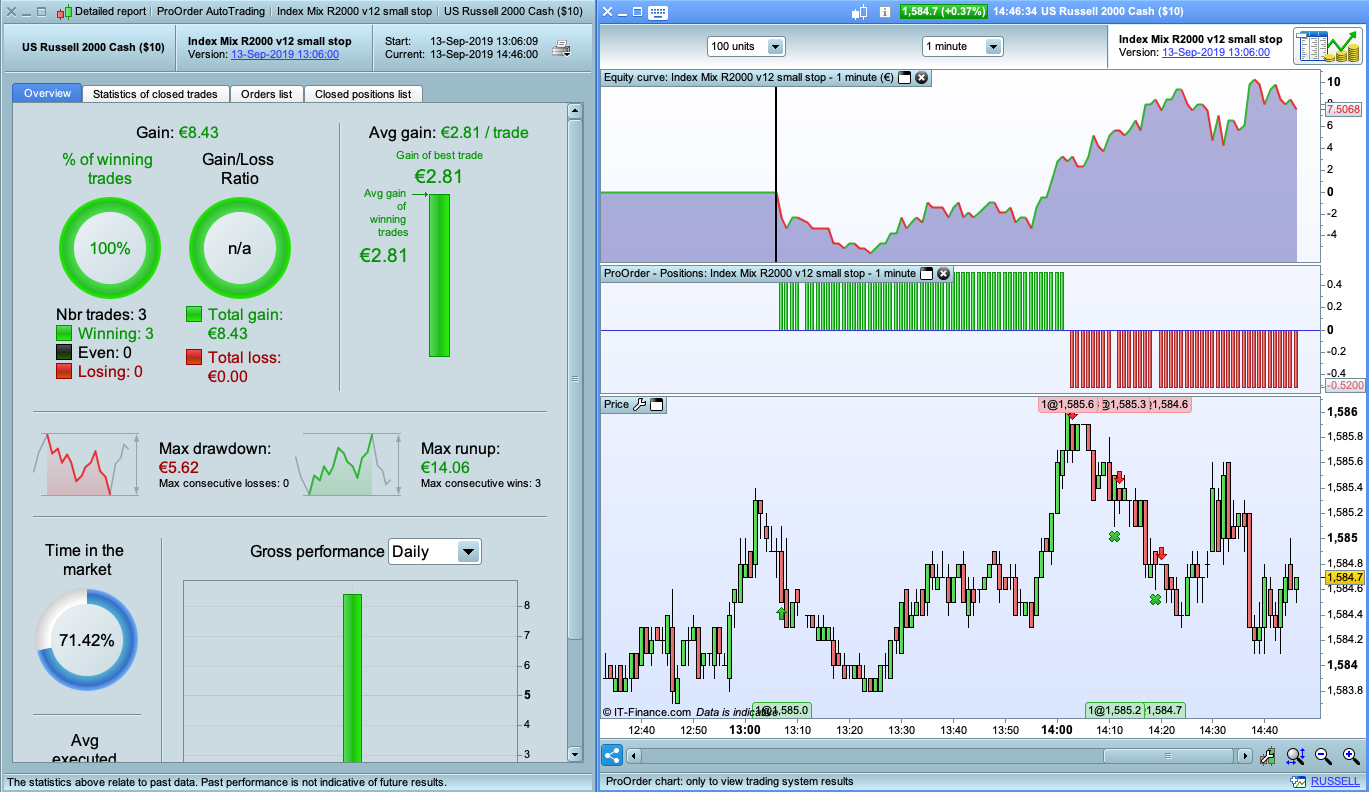
Task: Close the ProOrder Positions panel
Action: 944,273
